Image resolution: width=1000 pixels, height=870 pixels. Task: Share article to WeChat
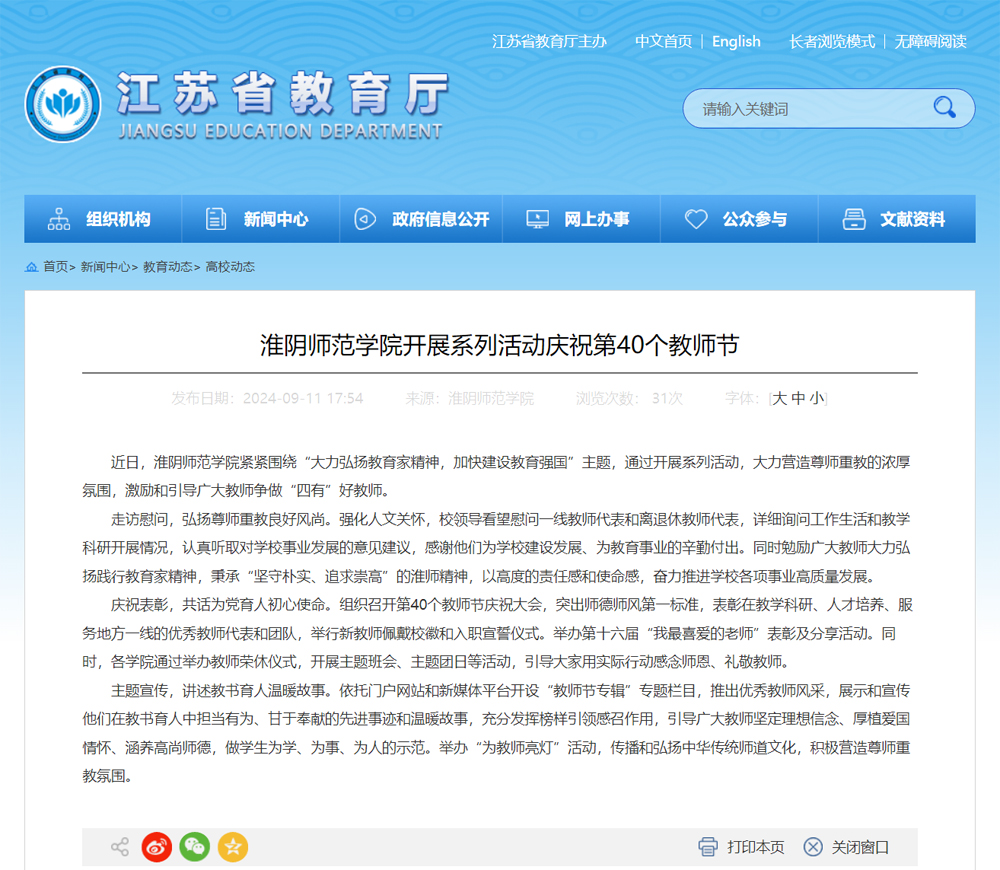pos(195,847)
